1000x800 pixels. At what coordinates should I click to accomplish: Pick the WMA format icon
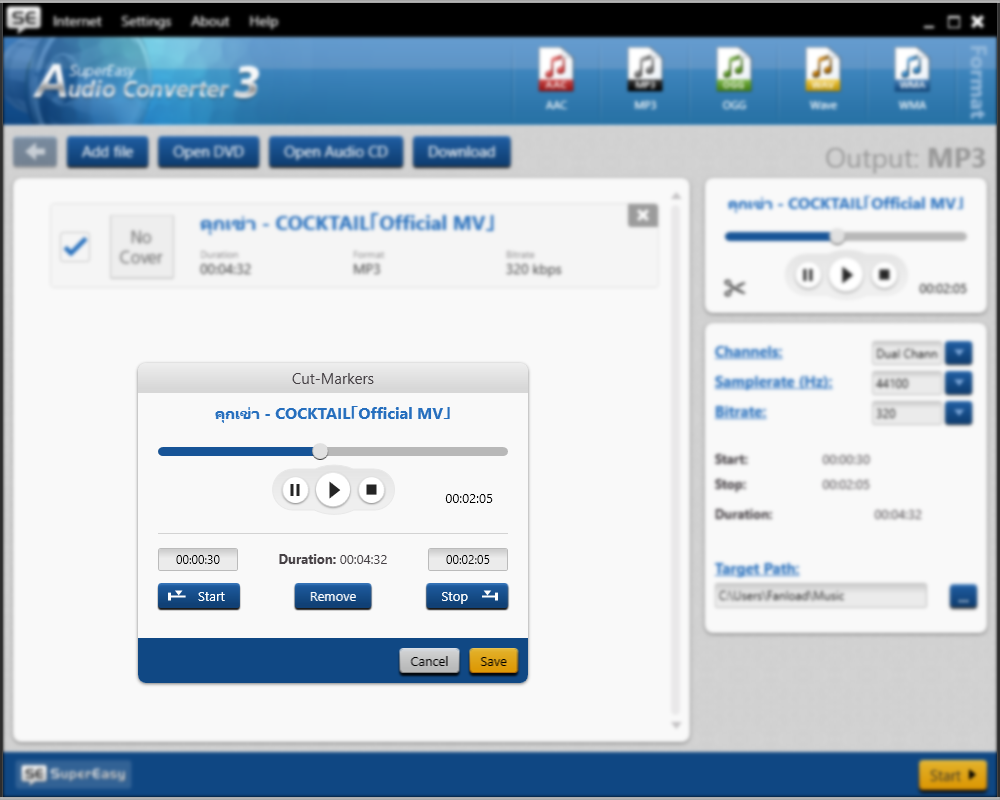(x=912, y=78)
